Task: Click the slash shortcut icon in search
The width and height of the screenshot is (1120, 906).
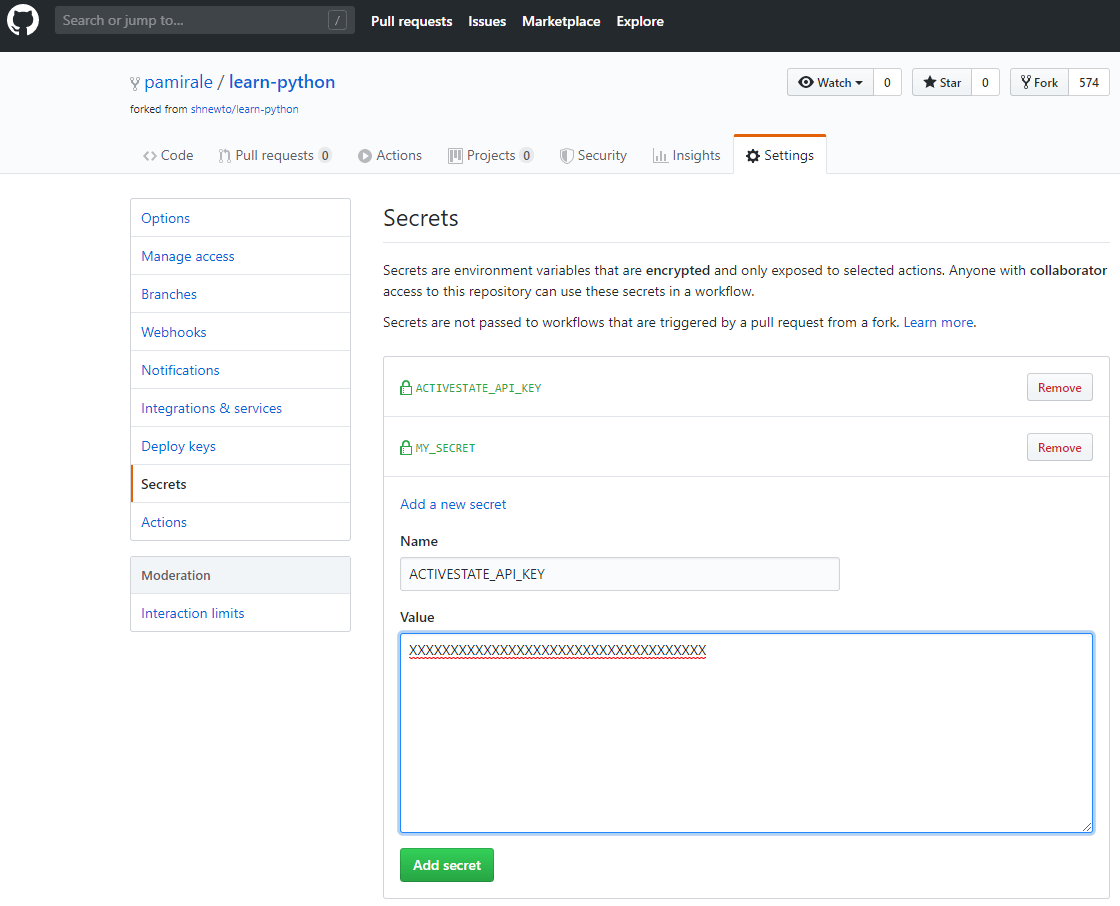Action: [x=337, y=21]
